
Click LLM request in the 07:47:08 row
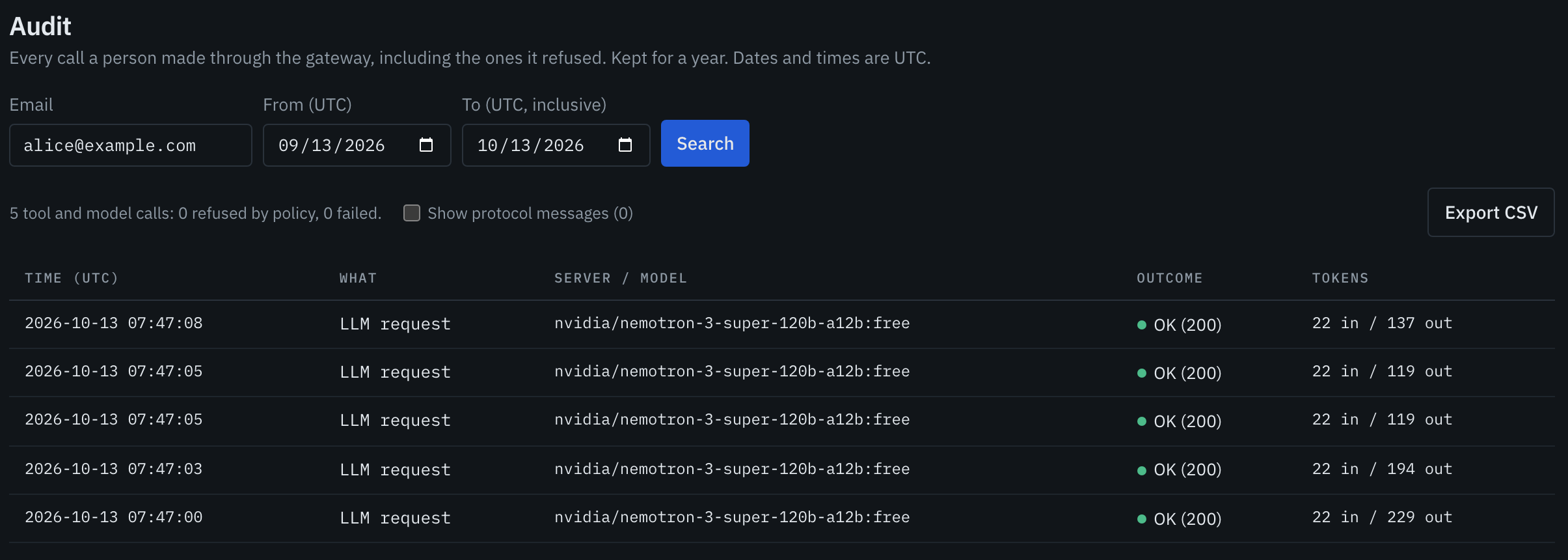395,324
